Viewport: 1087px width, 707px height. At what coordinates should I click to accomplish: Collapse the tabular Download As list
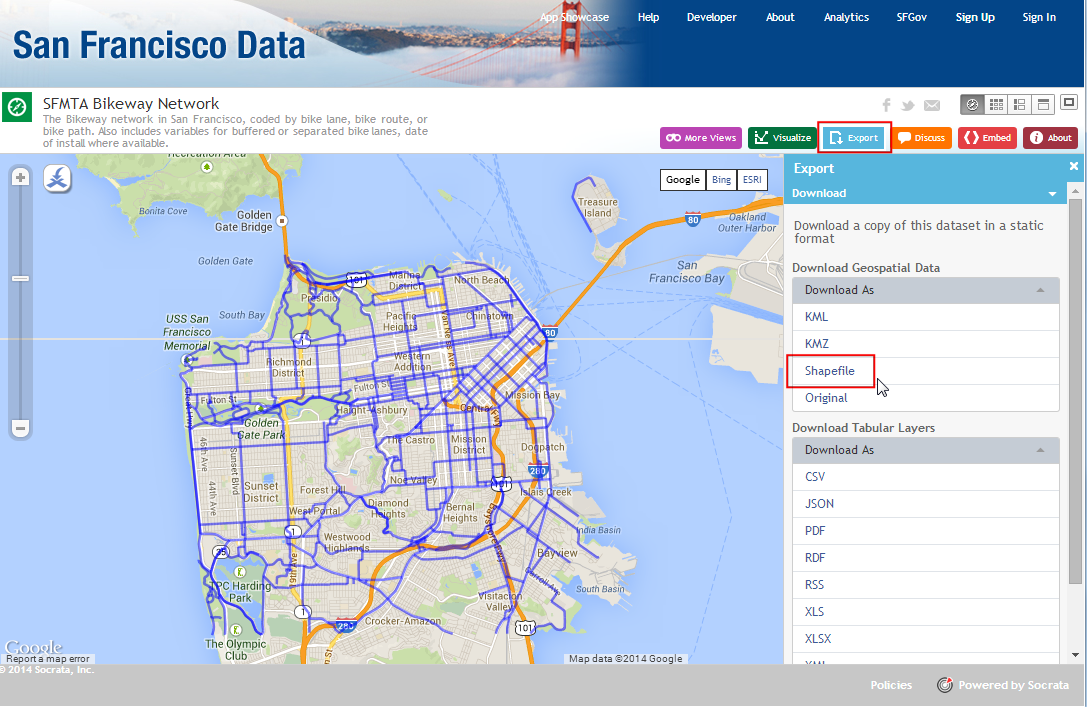pos(1040,450)
